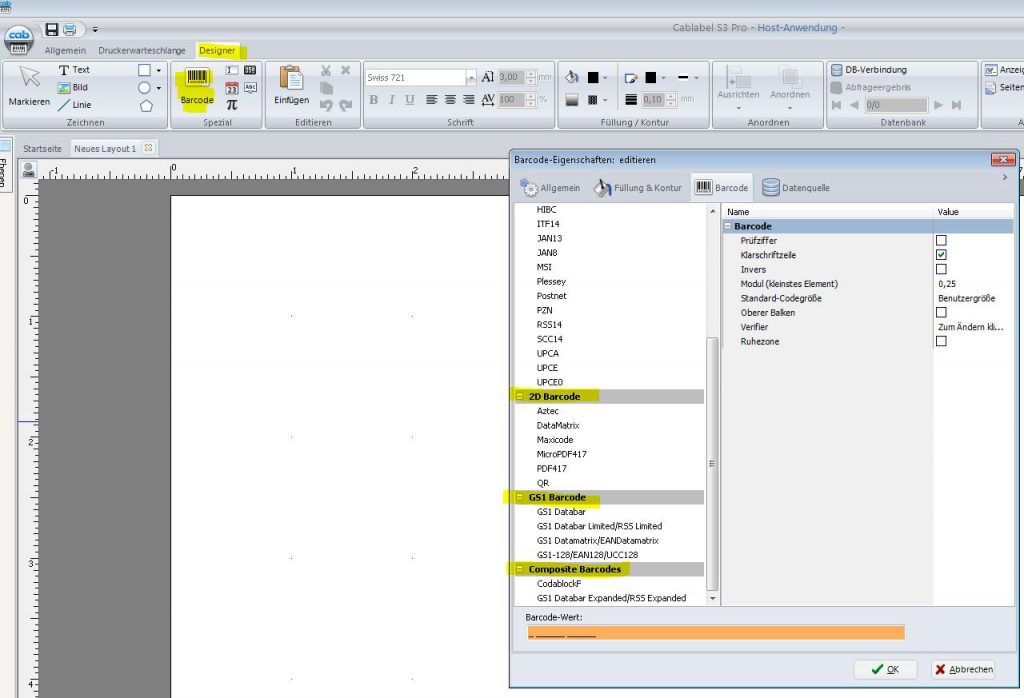Check the Invers option

pyautogui.click(x=940, y=269)
